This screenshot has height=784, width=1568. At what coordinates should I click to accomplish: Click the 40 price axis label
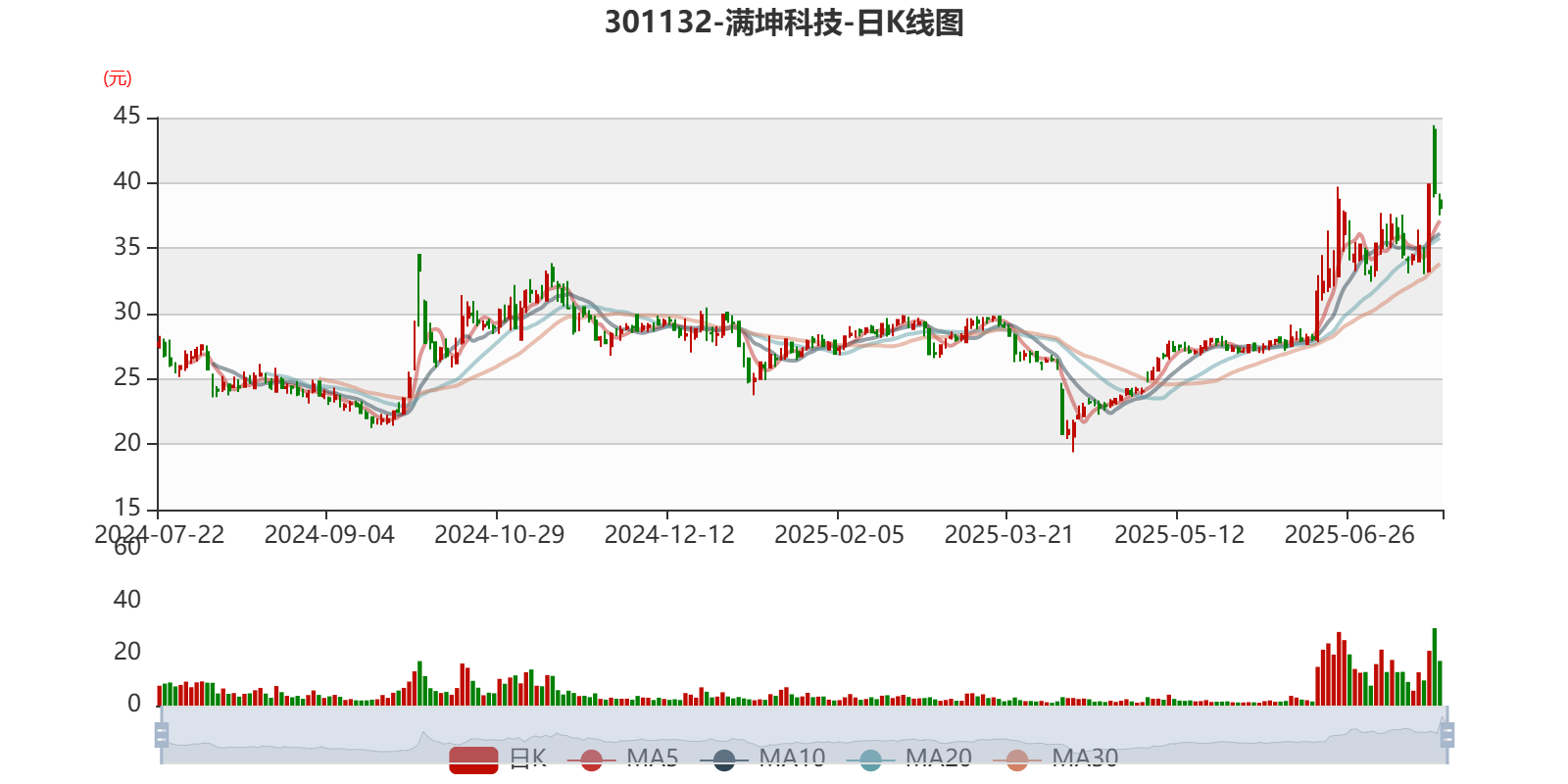pyautogui.click(x=126, y=181)
